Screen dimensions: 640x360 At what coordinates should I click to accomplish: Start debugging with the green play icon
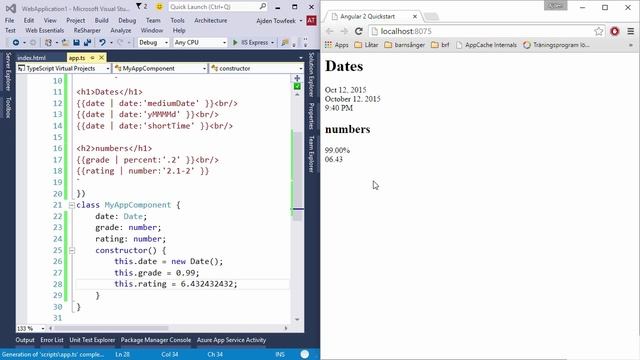tap(235, 42)
